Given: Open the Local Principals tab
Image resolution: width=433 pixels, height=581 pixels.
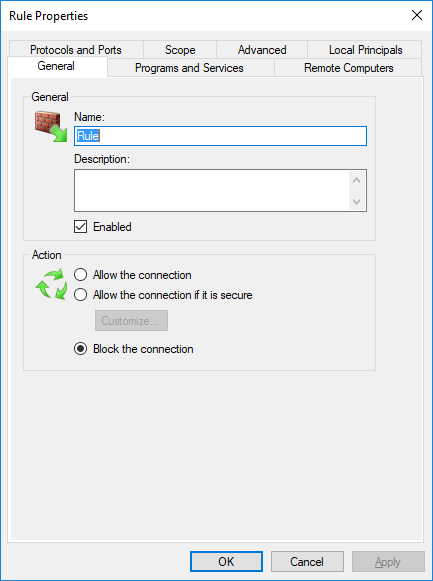Looking at the screenshot, I should [365, 50].
